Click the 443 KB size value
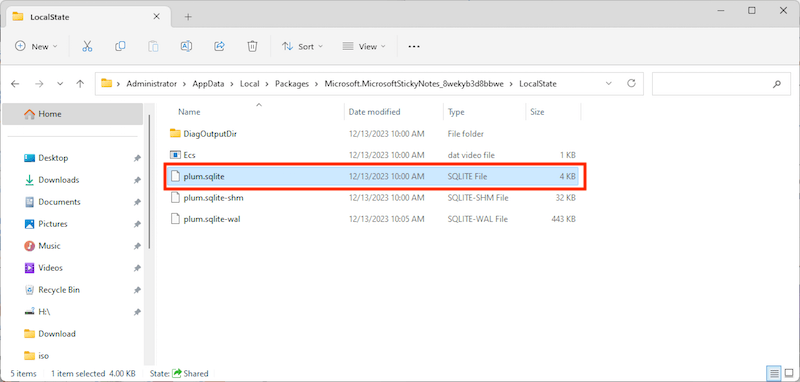The image size is (800, 382). 563,219
